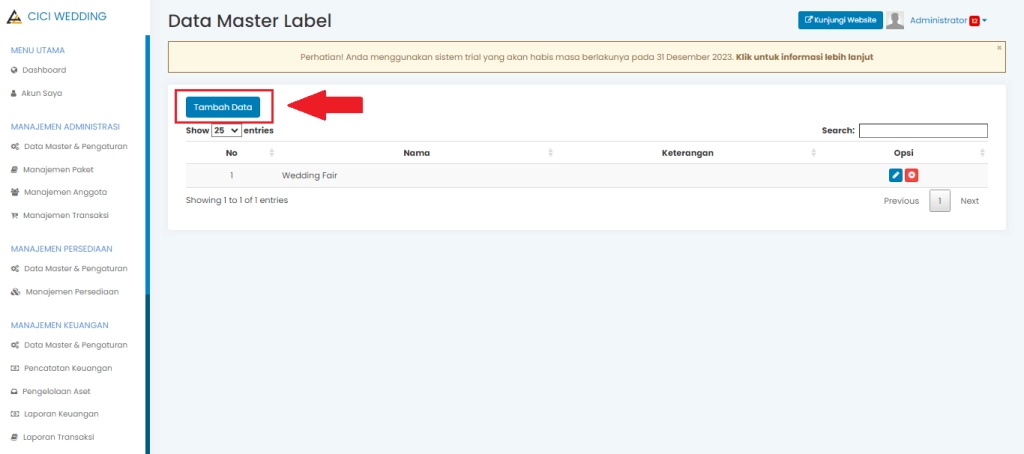Open Laporan Transaksi menu item
The height and width of the screenshot is (454, 1024).
point(59,438)
